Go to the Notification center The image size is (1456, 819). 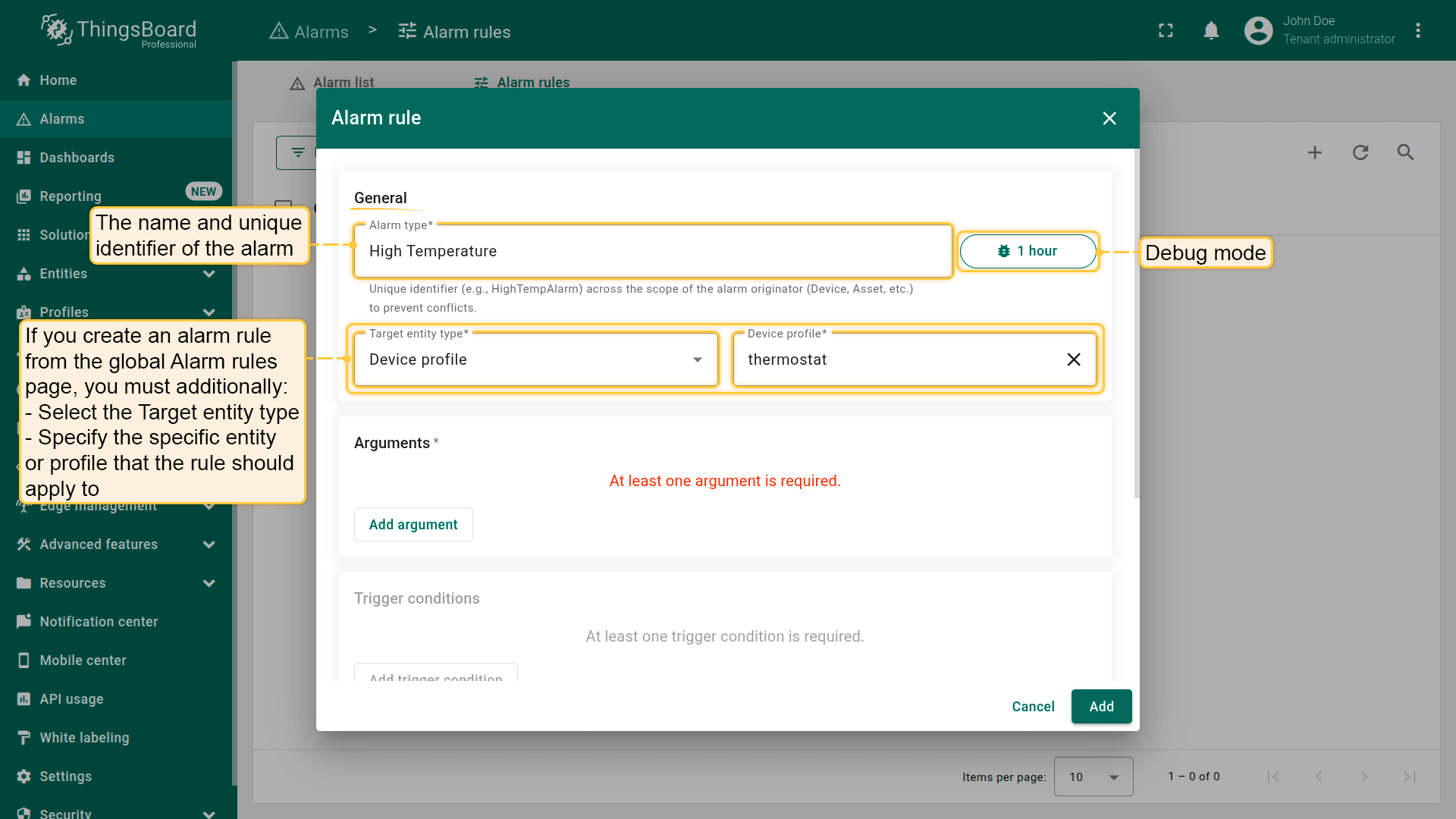[x=99, y=622]
